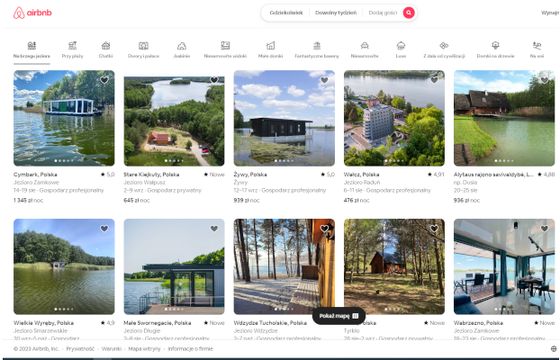
Task: Open the Fantastyczne baseny category
Action: coord(317,50)
